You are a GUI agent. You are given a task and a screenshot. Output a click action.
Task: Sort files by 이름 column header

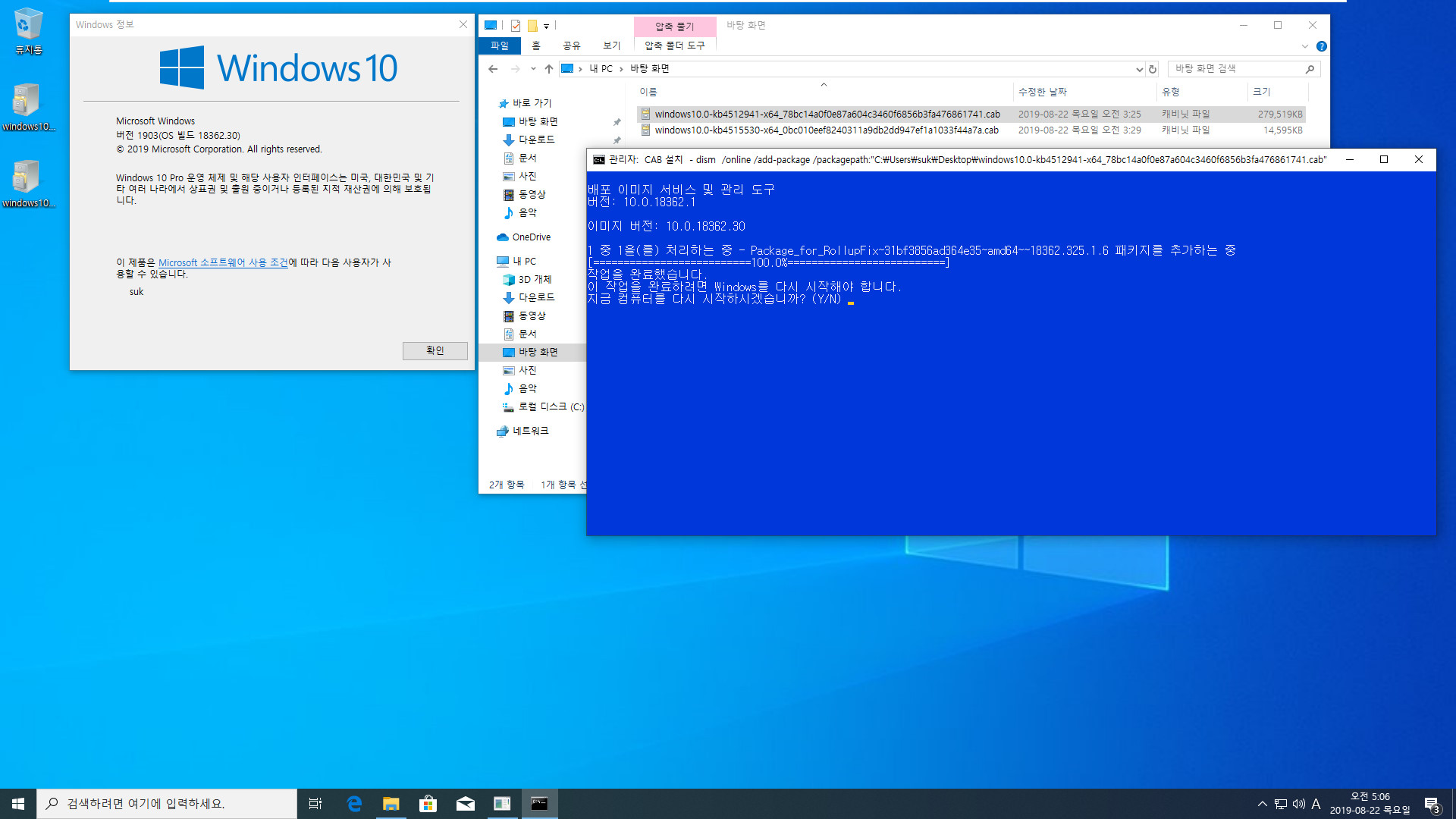pyautogui.click(x=824, y=92)
